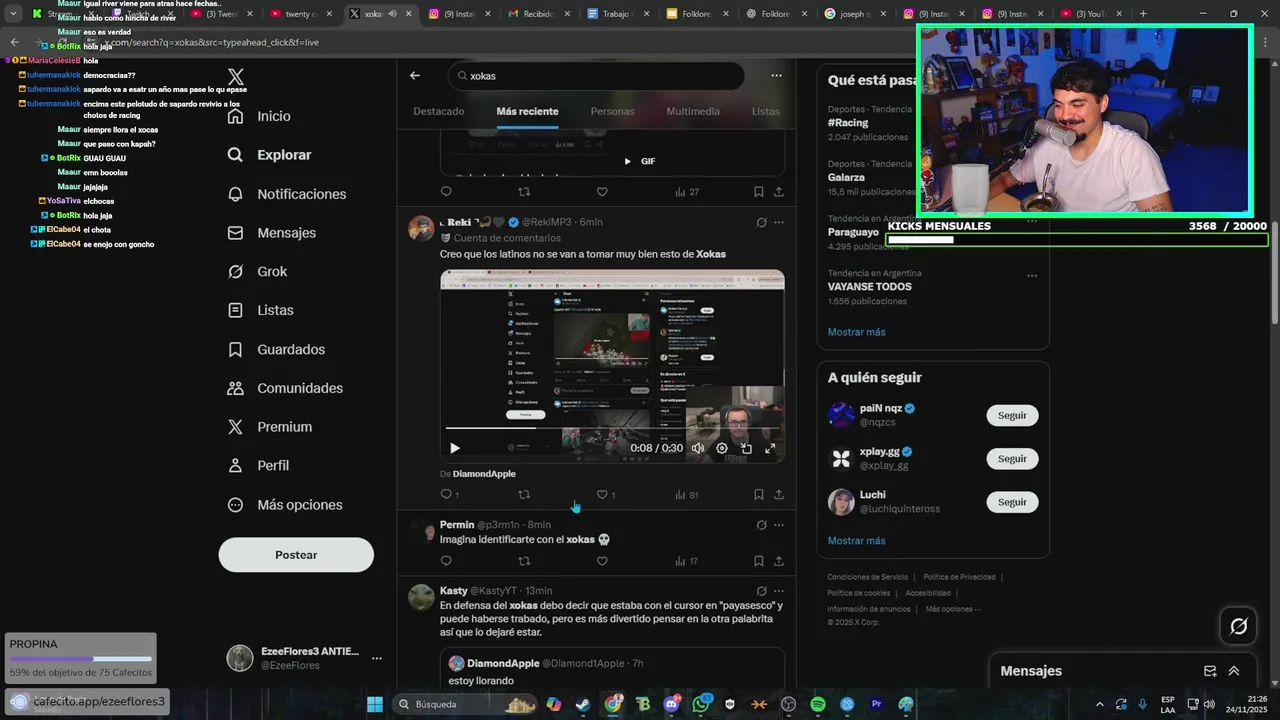Reply to Permin's post
The width and height of the screenshot is (1280, 720).
coord(446,561)
